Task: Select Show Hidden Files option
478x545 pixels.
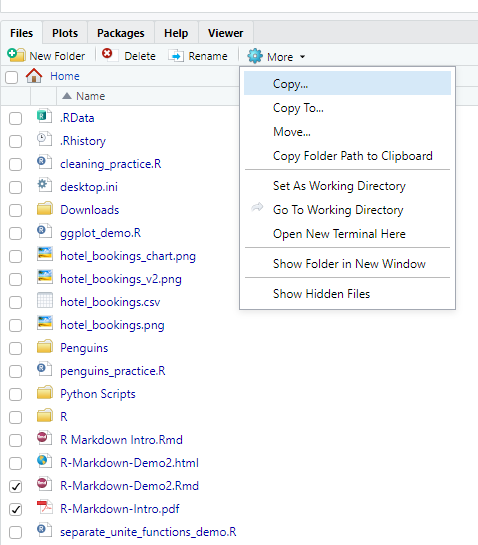Action: tap(322, 294)
